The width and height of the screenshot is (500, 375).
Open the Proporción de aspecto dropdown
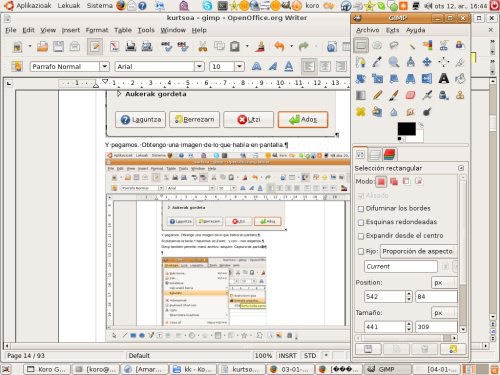418,251
